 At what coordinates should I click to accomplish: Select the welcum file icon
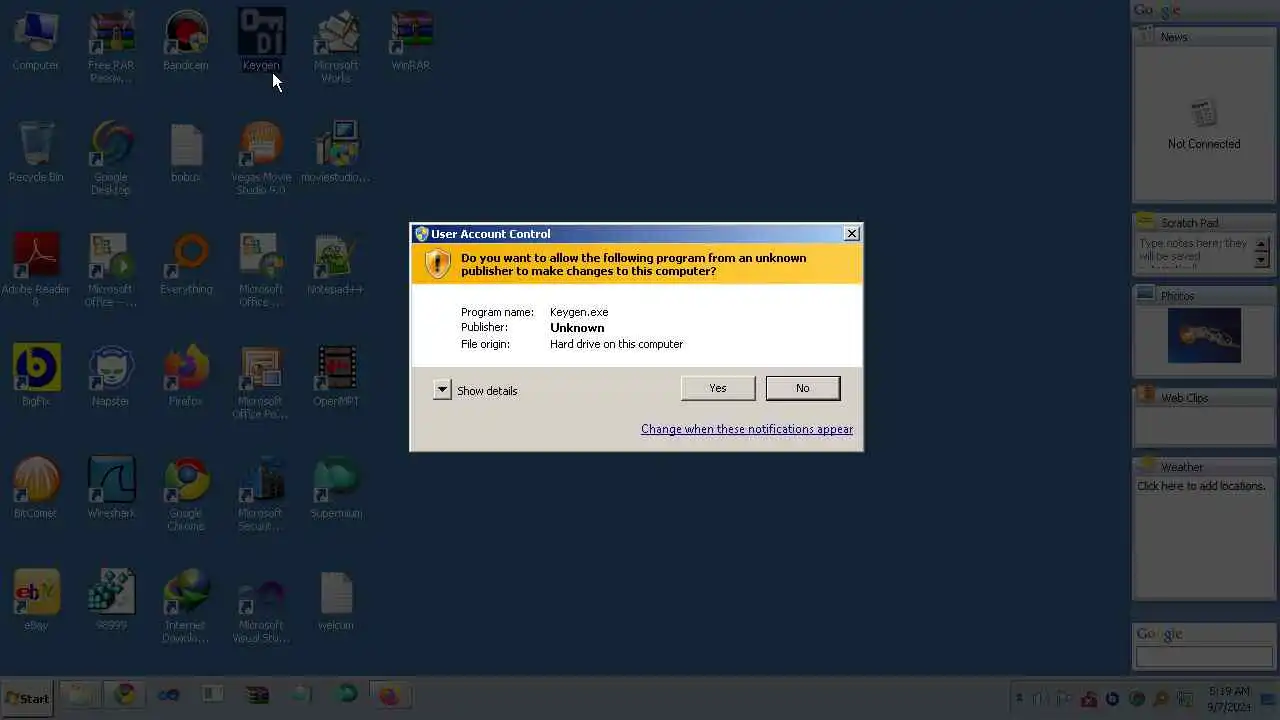click(336, 601)
